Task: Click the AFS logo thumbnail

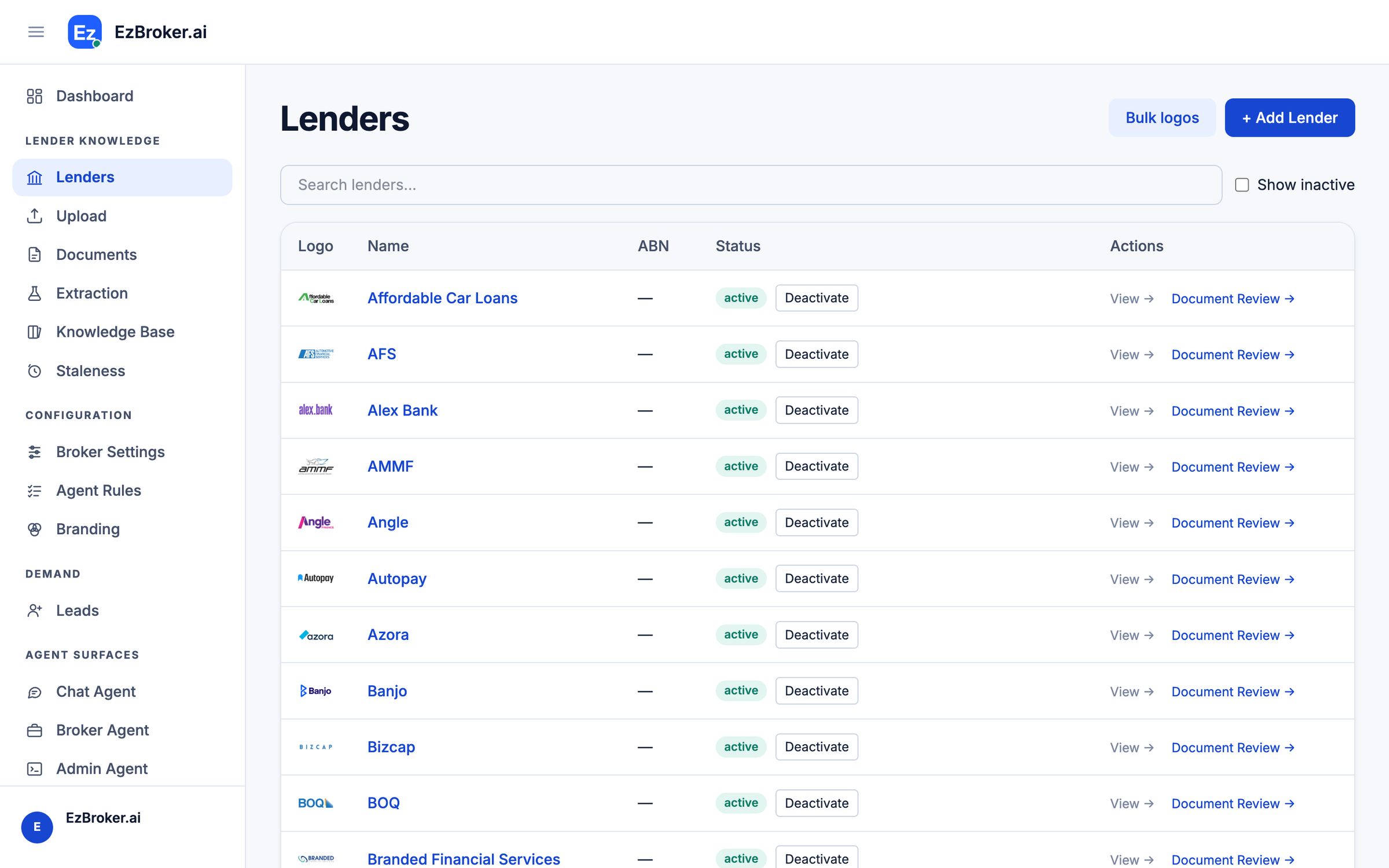Action: click(316, 354)
